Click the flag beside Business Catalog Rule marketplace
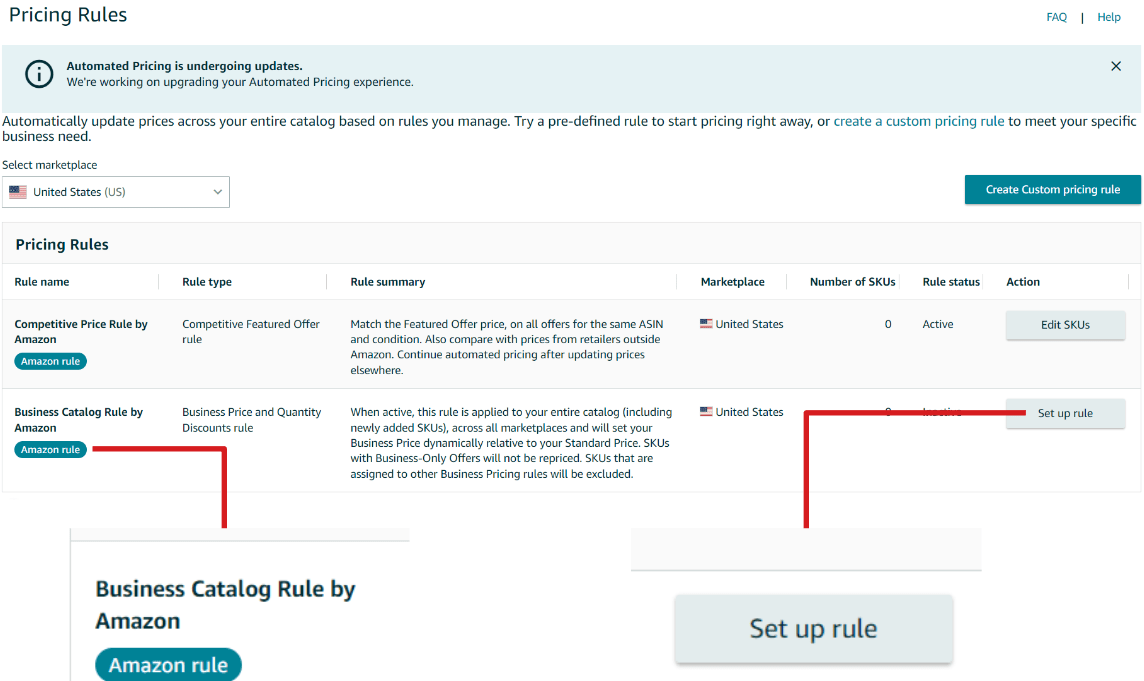This screenshot has width=1144, height=681. click(x=707, y=411)
